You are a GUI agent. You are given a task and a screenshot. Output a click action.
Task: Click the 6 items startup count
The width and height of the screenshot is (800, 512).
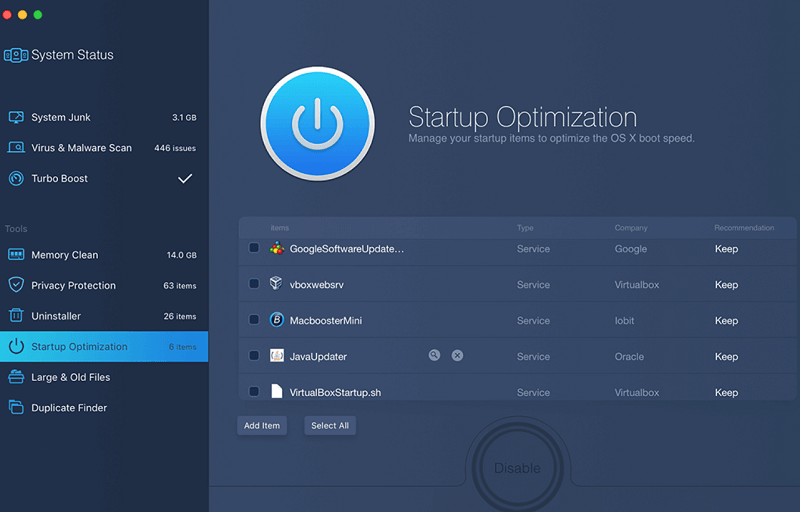(182, 346)
